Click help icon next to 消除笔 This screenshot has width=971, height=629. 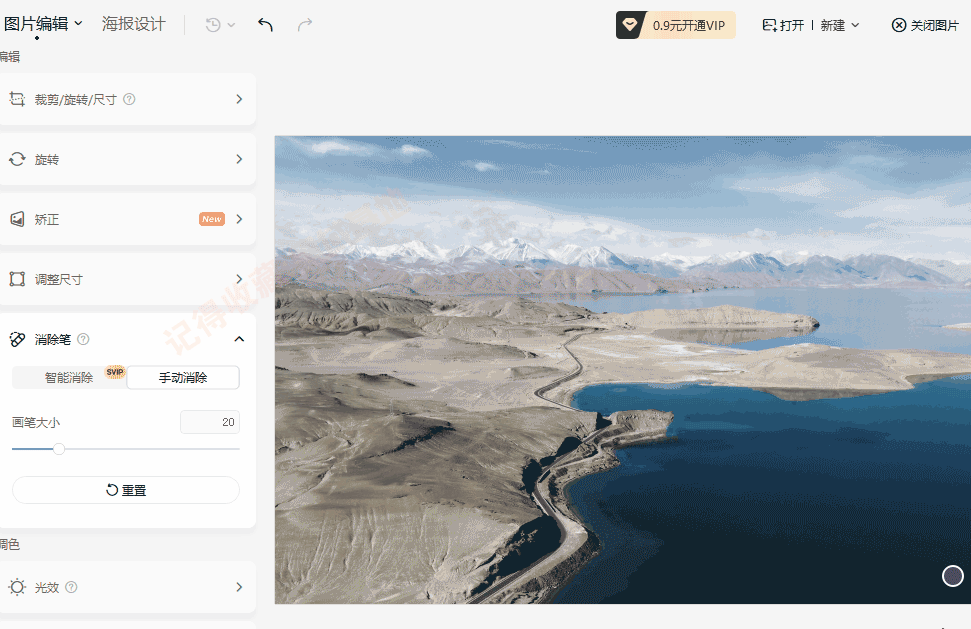coord(83,339)
